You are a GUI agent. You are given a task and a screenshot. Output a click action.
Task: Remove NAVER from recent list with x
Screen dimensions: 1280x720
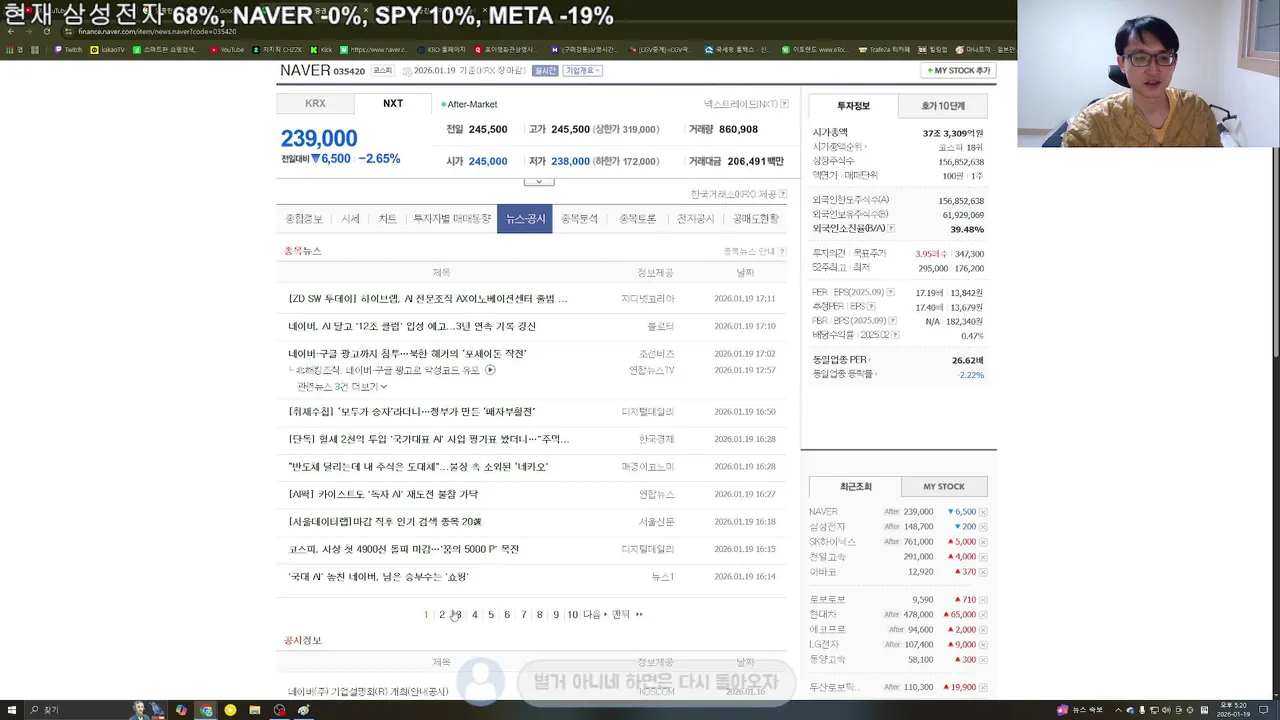(983, 512)
